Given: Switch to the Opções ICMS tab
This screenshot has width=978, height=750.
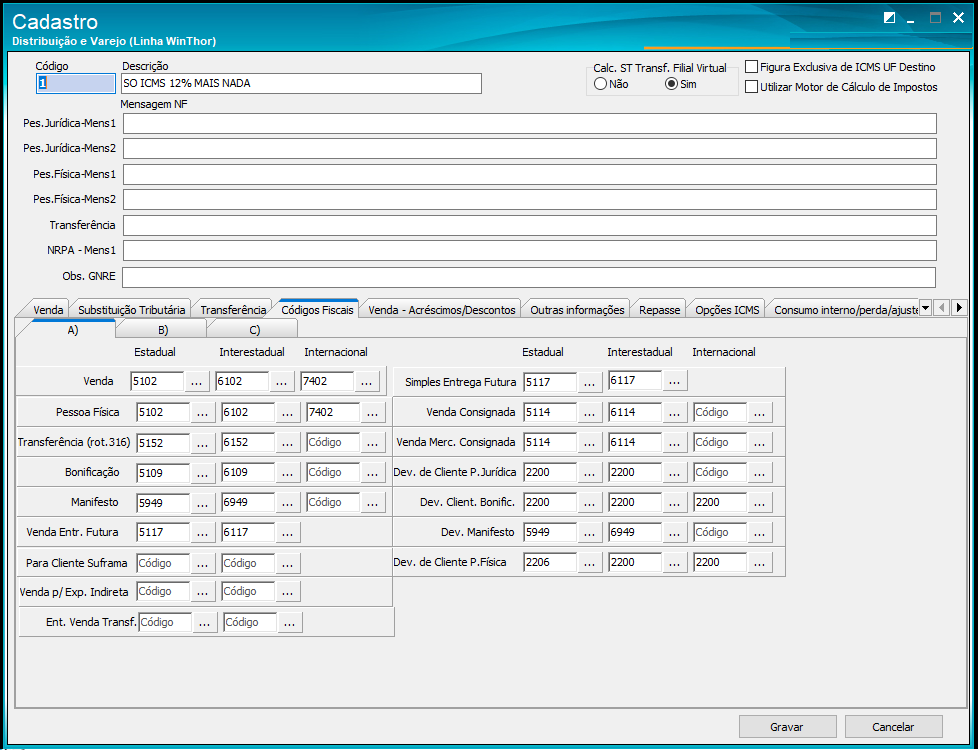Looking at the screenshot, I should 727,309.
